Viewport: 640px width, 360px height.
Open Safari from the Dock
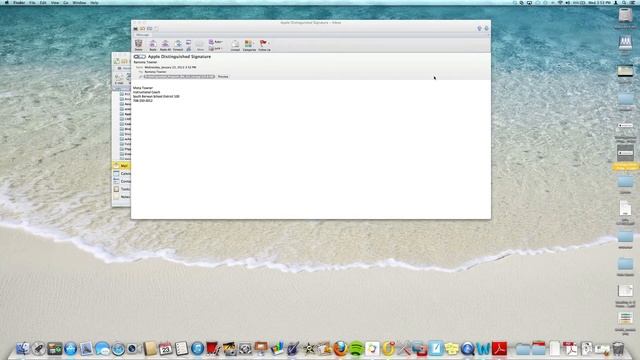pos(118,349)
